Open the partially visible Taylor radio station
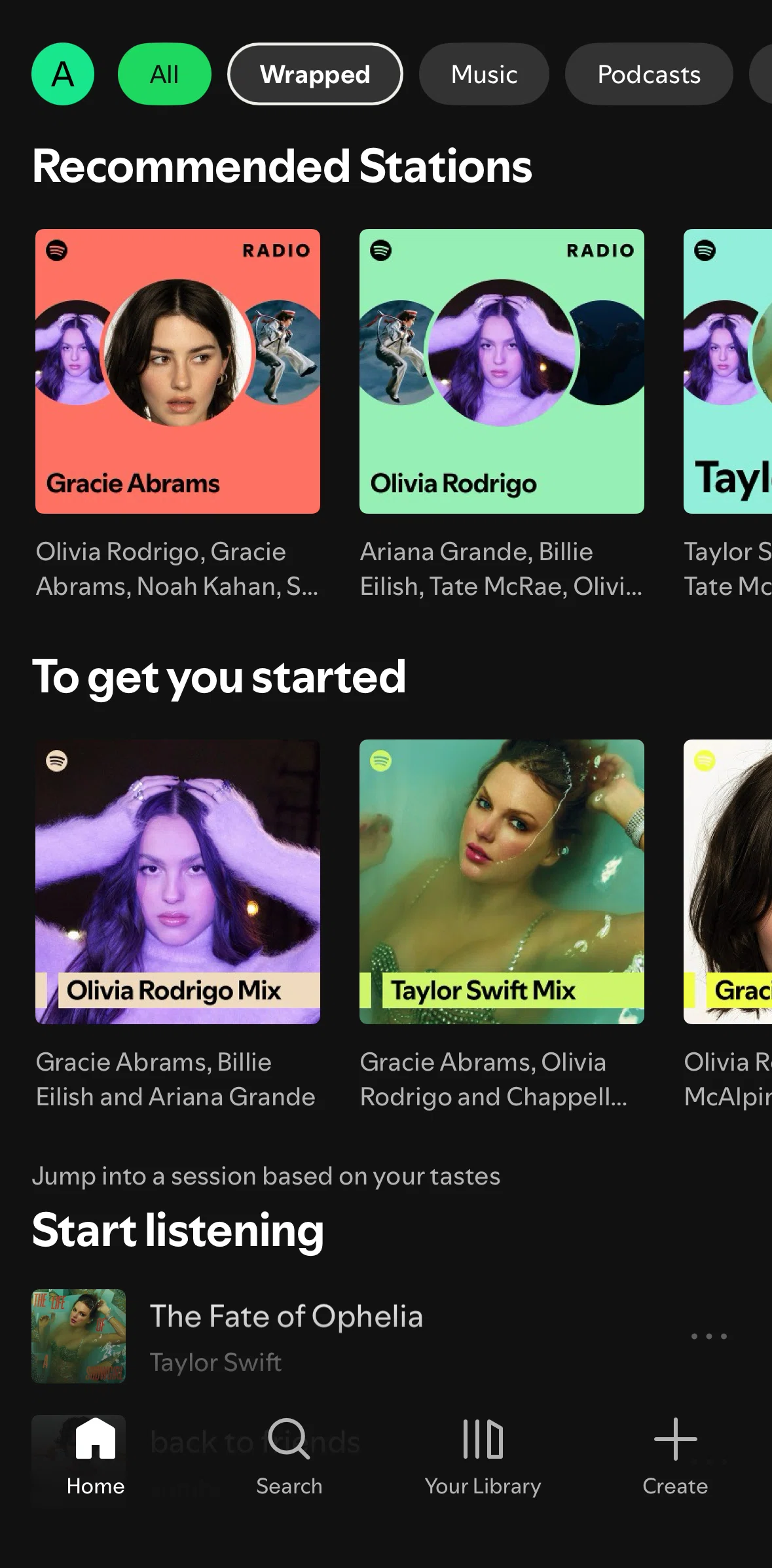The image size is (772, 1568). pos(727,371)
